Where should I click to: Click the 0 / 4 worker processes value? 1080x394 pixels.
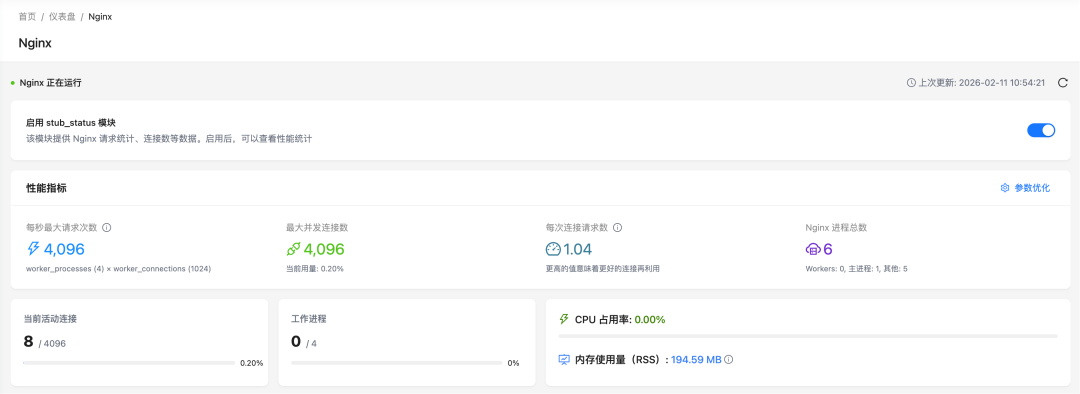coord(304,342)
